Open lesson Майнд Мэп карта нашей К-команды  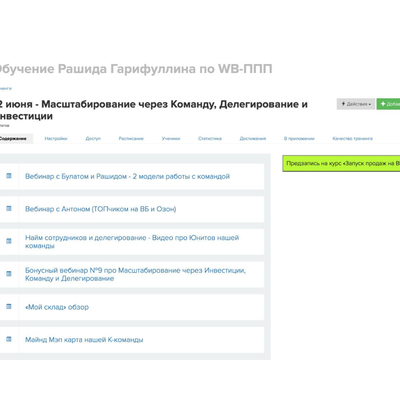(x=84, y=340)
